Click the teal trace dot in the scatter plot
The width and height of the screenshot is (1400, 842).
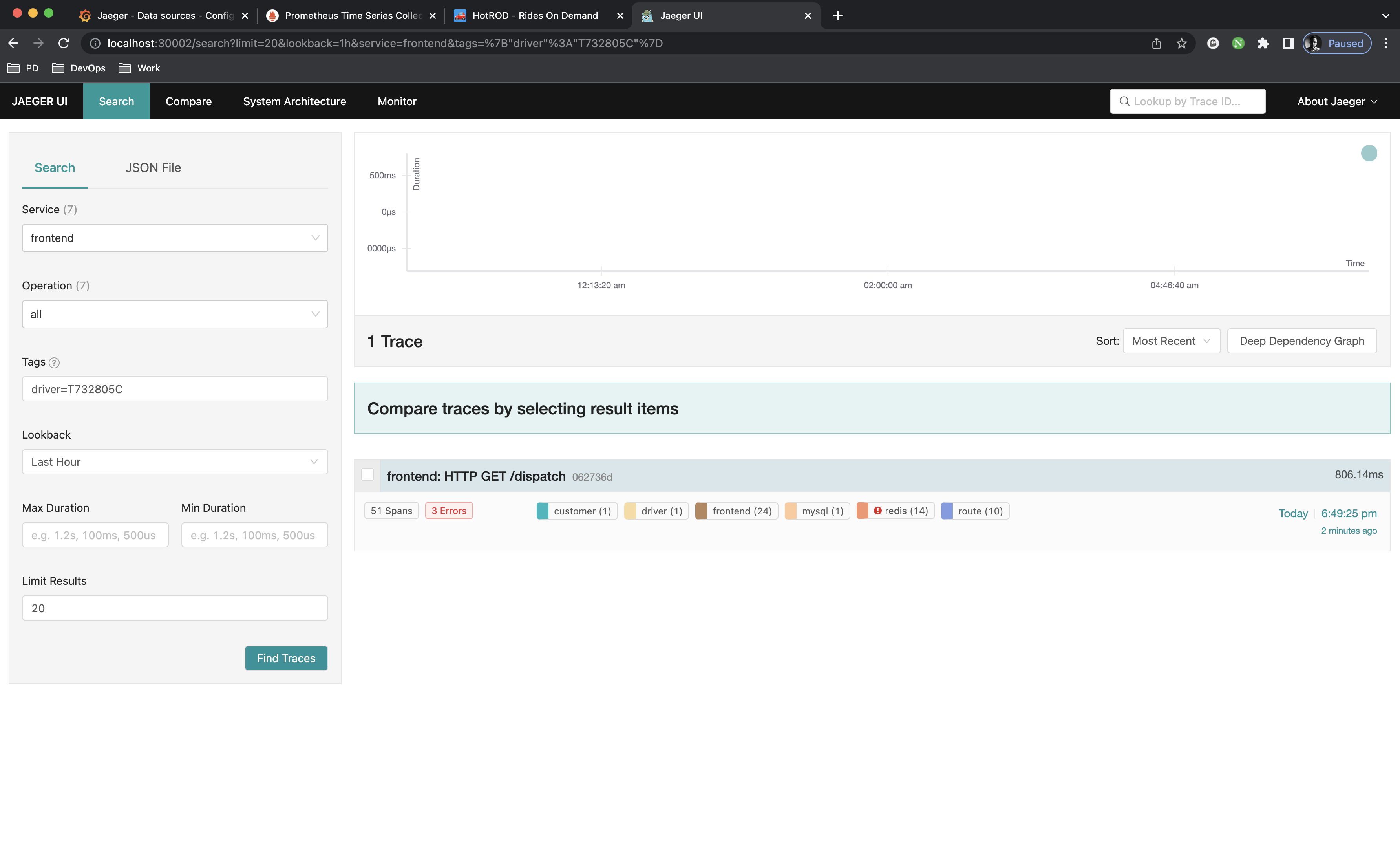1369,153
